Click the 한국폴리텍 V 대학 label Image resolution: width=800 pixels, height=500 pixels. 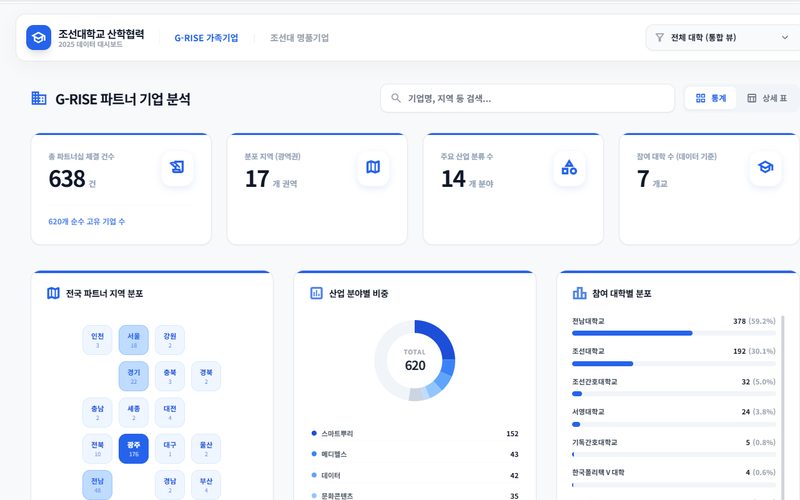click(x=598, y=472)
